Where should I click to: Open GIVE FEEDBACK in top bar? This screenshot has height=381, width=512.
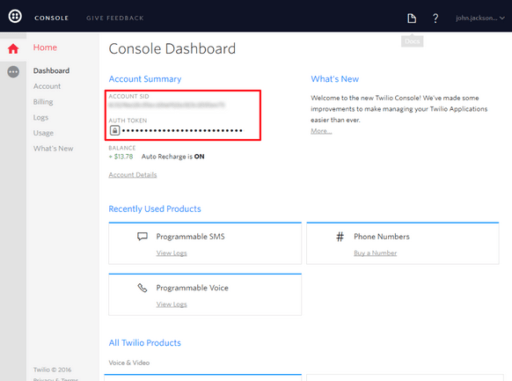[115, 18]
